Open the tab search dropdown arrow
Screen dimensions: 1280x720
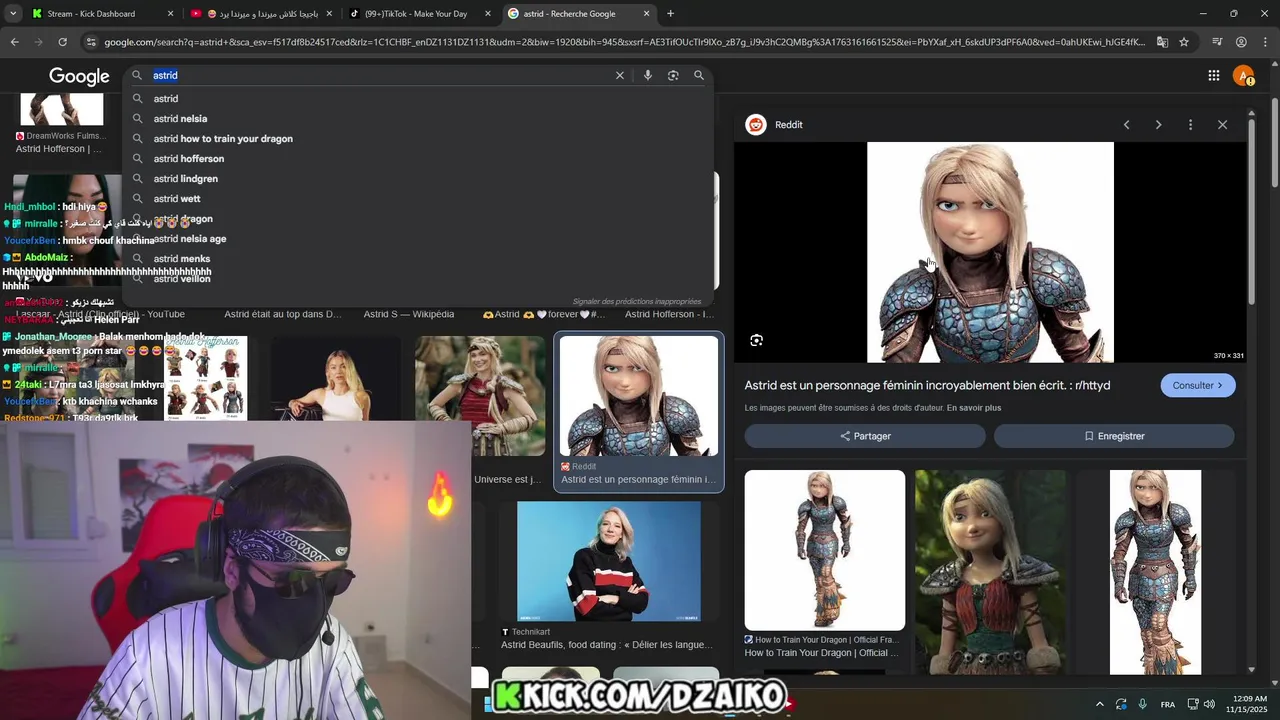[15, 14]
